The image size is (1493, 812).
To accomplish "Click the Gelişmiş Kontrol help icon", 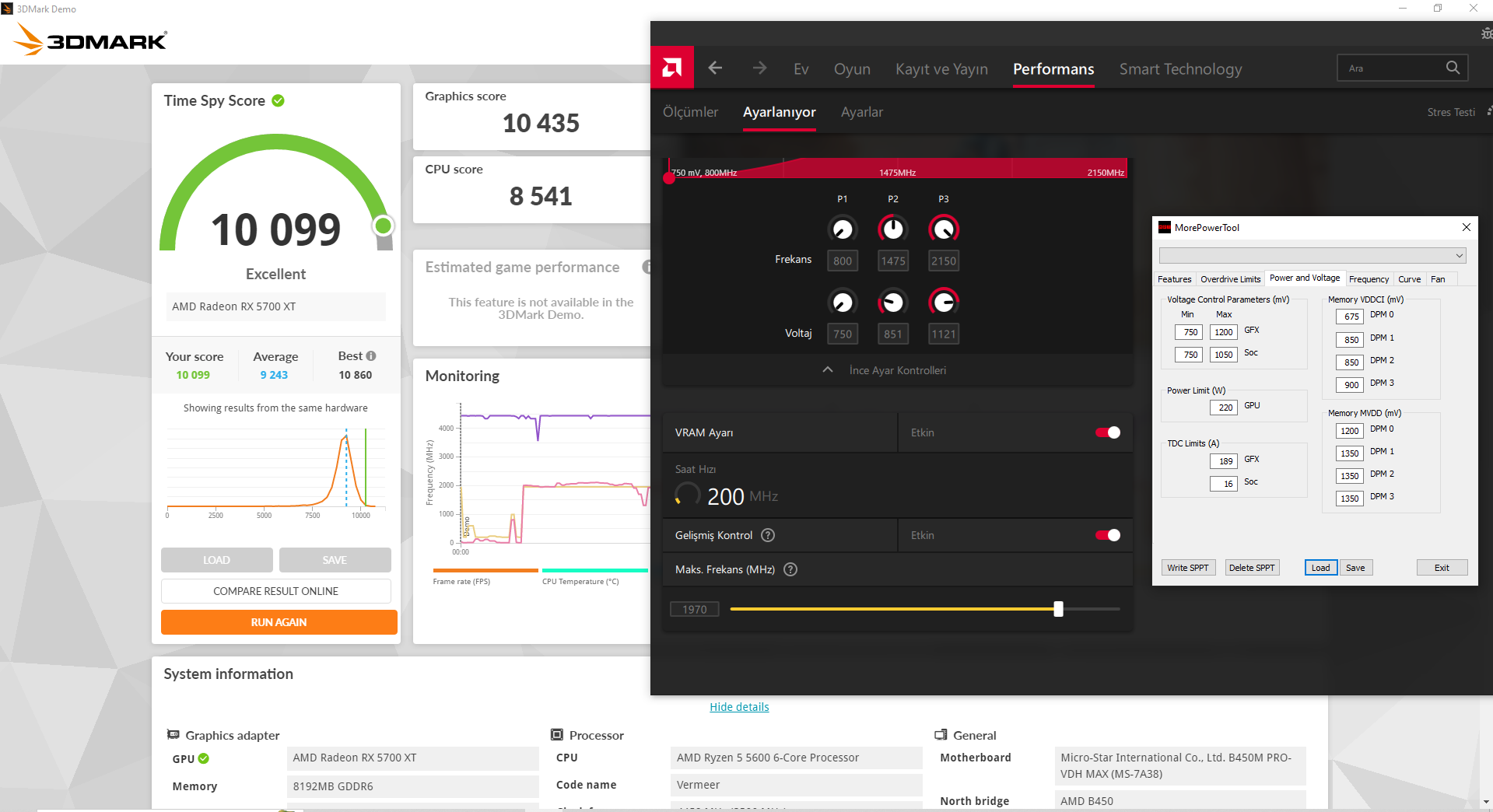I will click(x=768, y=535).
